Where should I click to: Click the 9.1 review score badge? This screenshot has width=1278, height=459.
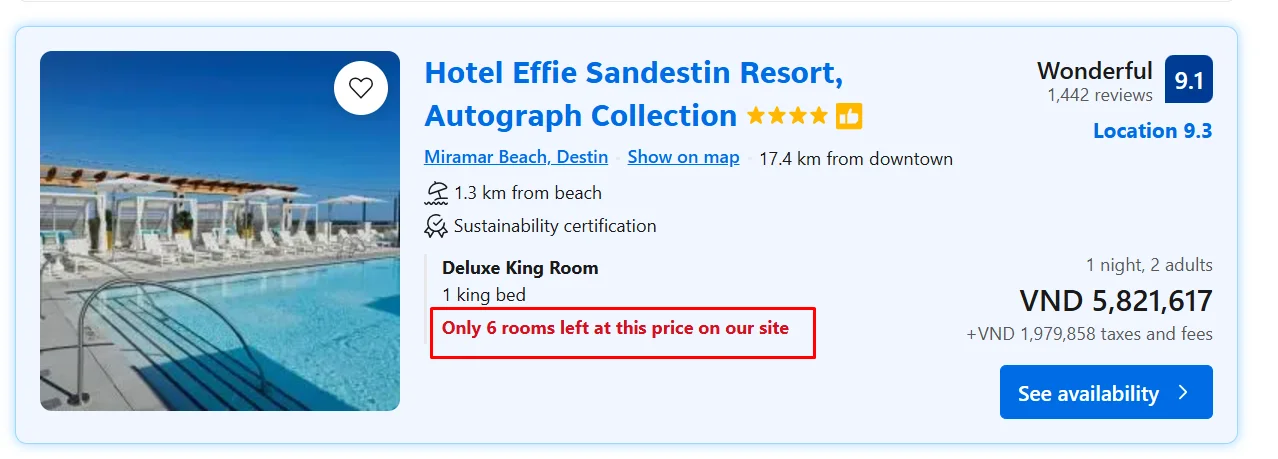1188,80
